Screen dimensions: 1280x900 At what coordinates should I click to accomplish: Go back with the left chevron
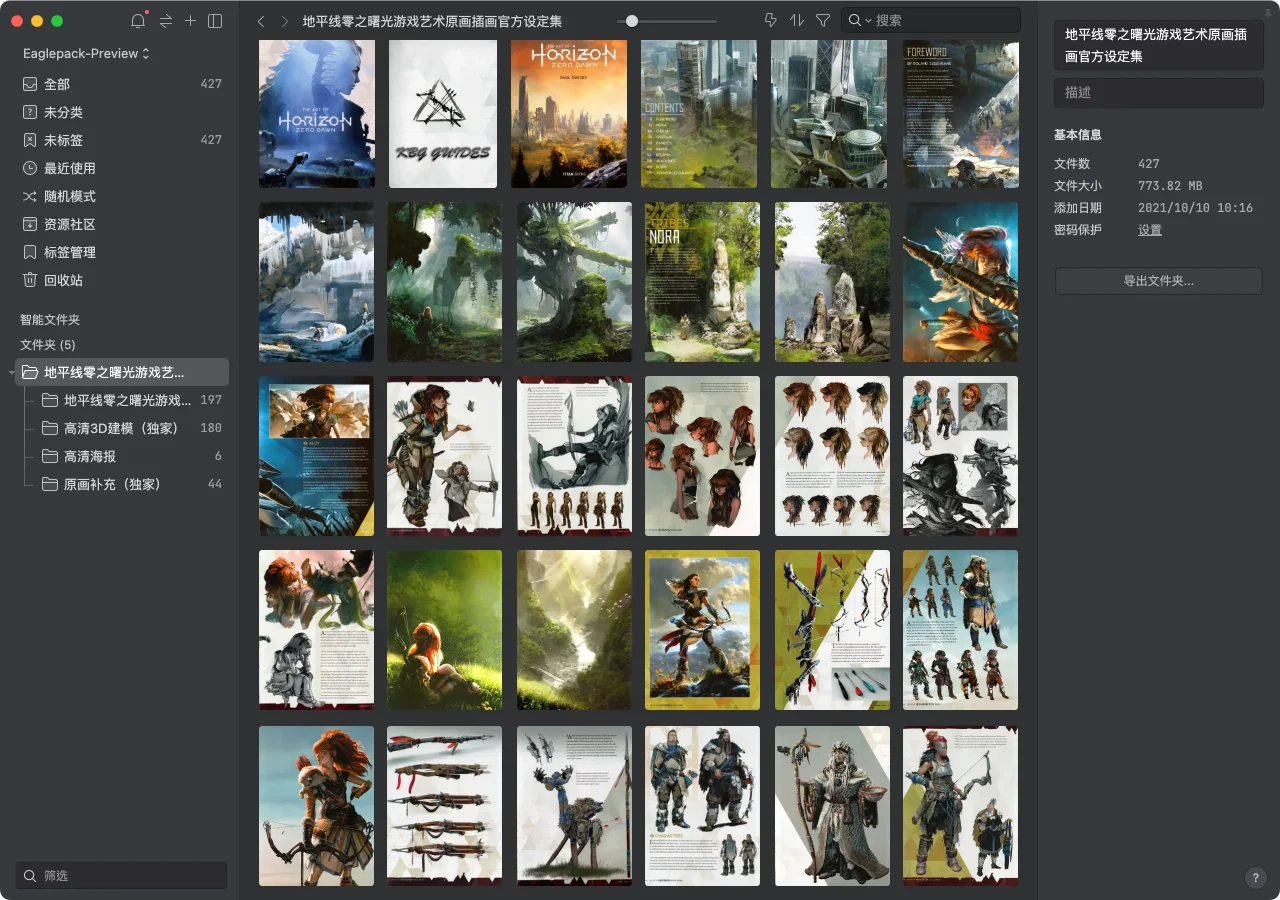[261, 21]
